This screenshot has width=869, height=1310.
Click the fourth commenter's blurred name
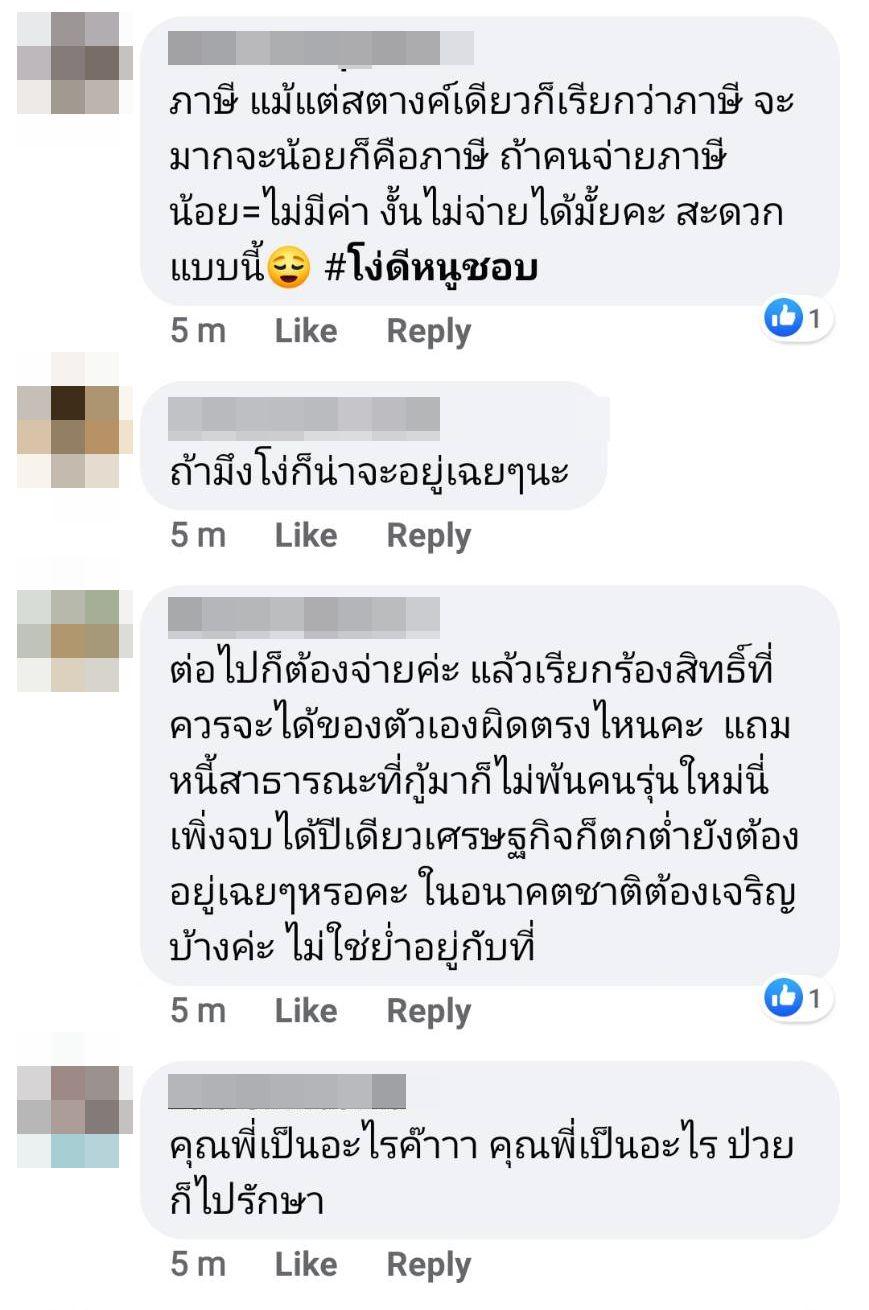(287, 1091)
